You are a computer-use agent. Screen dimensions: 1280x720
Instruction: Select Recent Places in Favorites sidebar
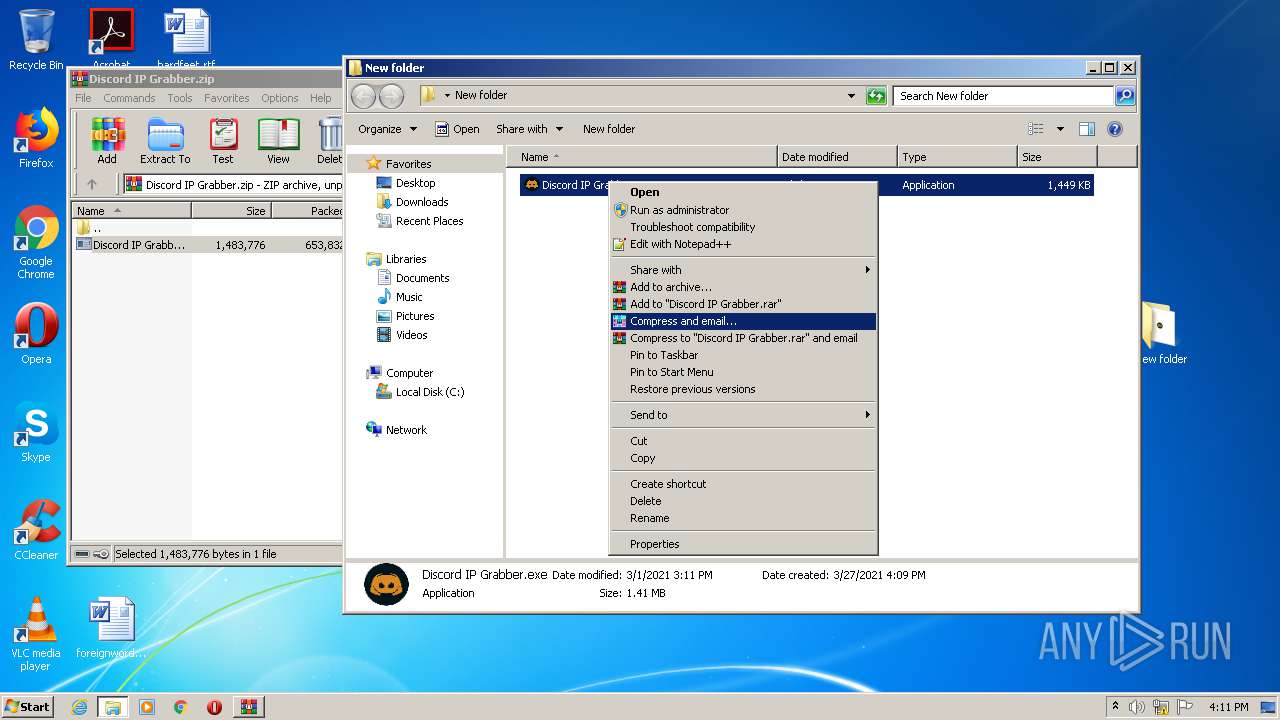(x=420, y=221)
